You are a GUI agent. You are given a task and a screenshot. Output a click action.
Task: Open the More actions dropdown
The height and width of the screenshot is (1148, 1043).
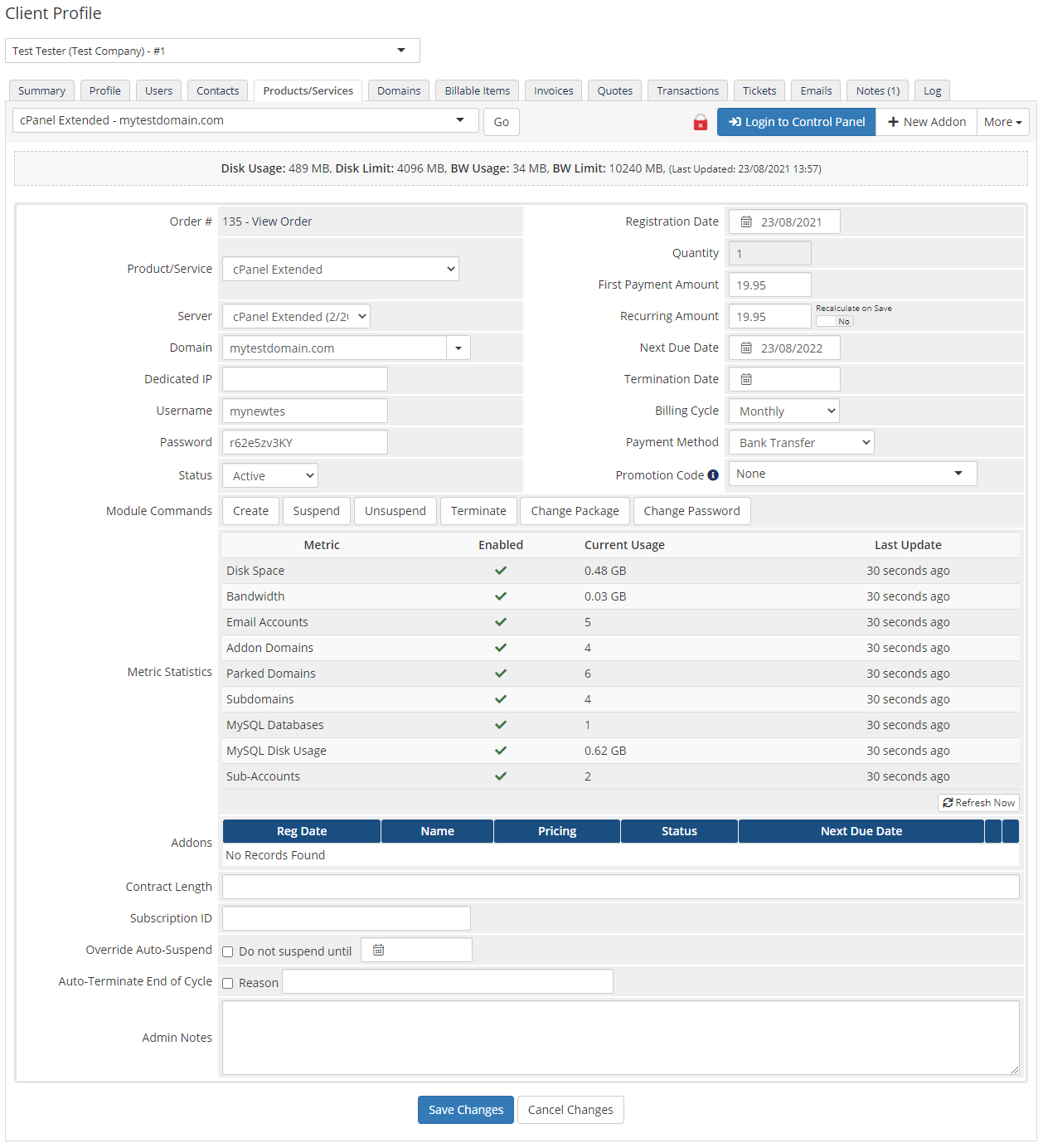[1002, 122]
